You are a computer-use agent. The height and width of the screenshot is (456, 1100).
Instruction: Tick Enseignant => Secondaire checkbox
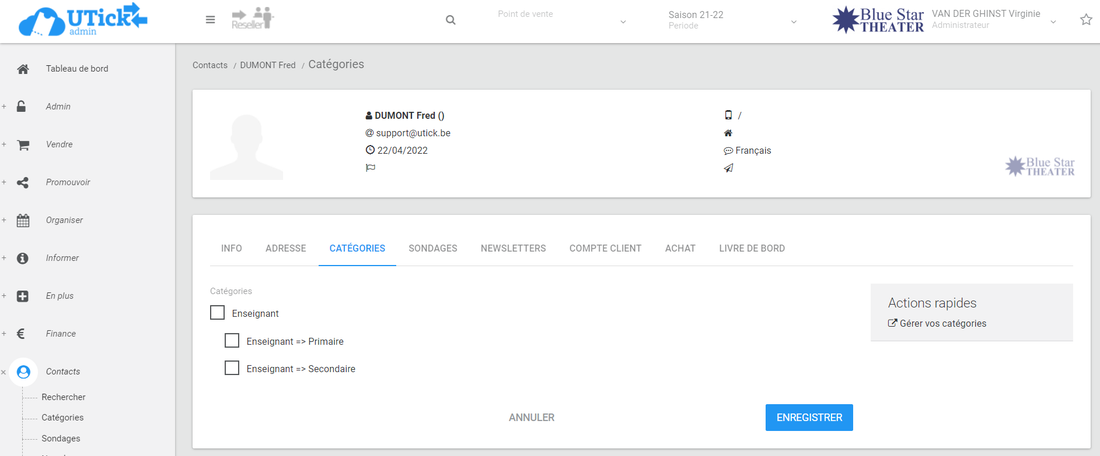click(232, 368)
